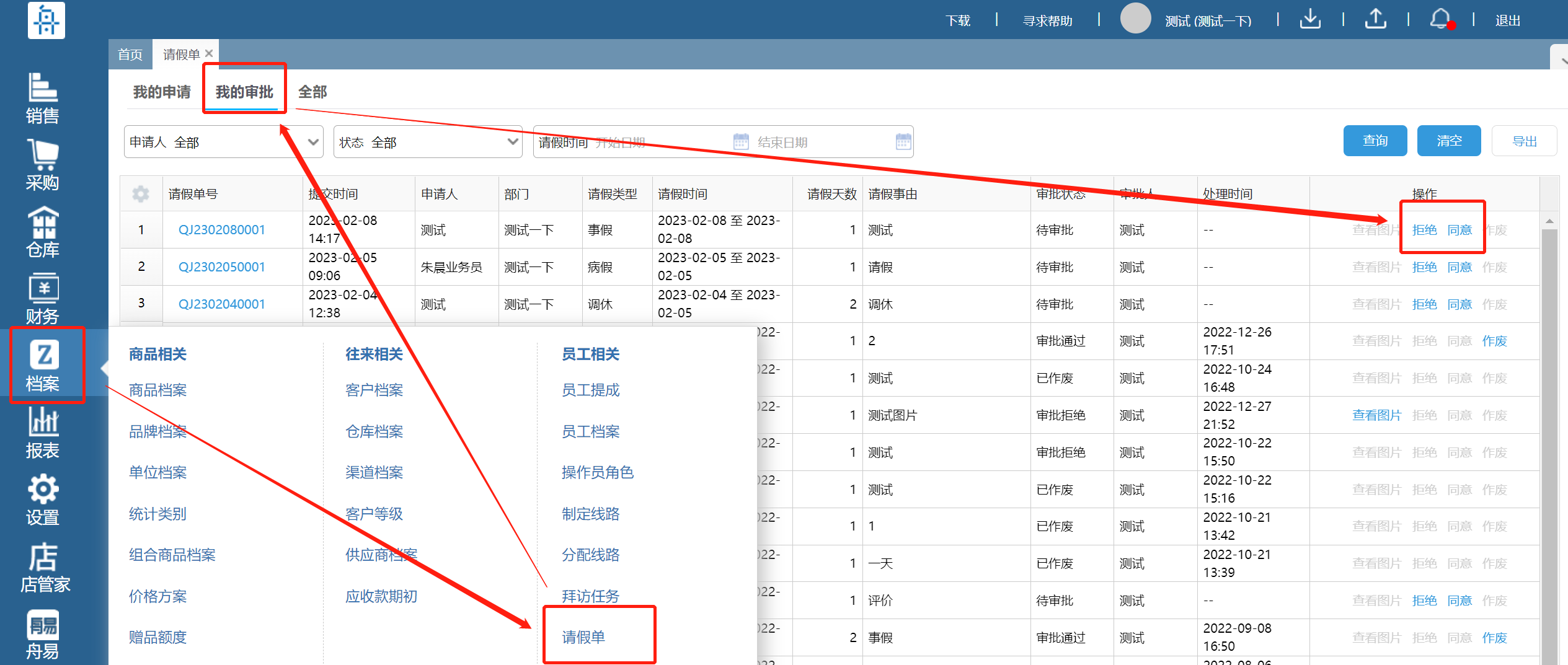Click the table column settings gear
The image size is (1568, 665).
141,194
